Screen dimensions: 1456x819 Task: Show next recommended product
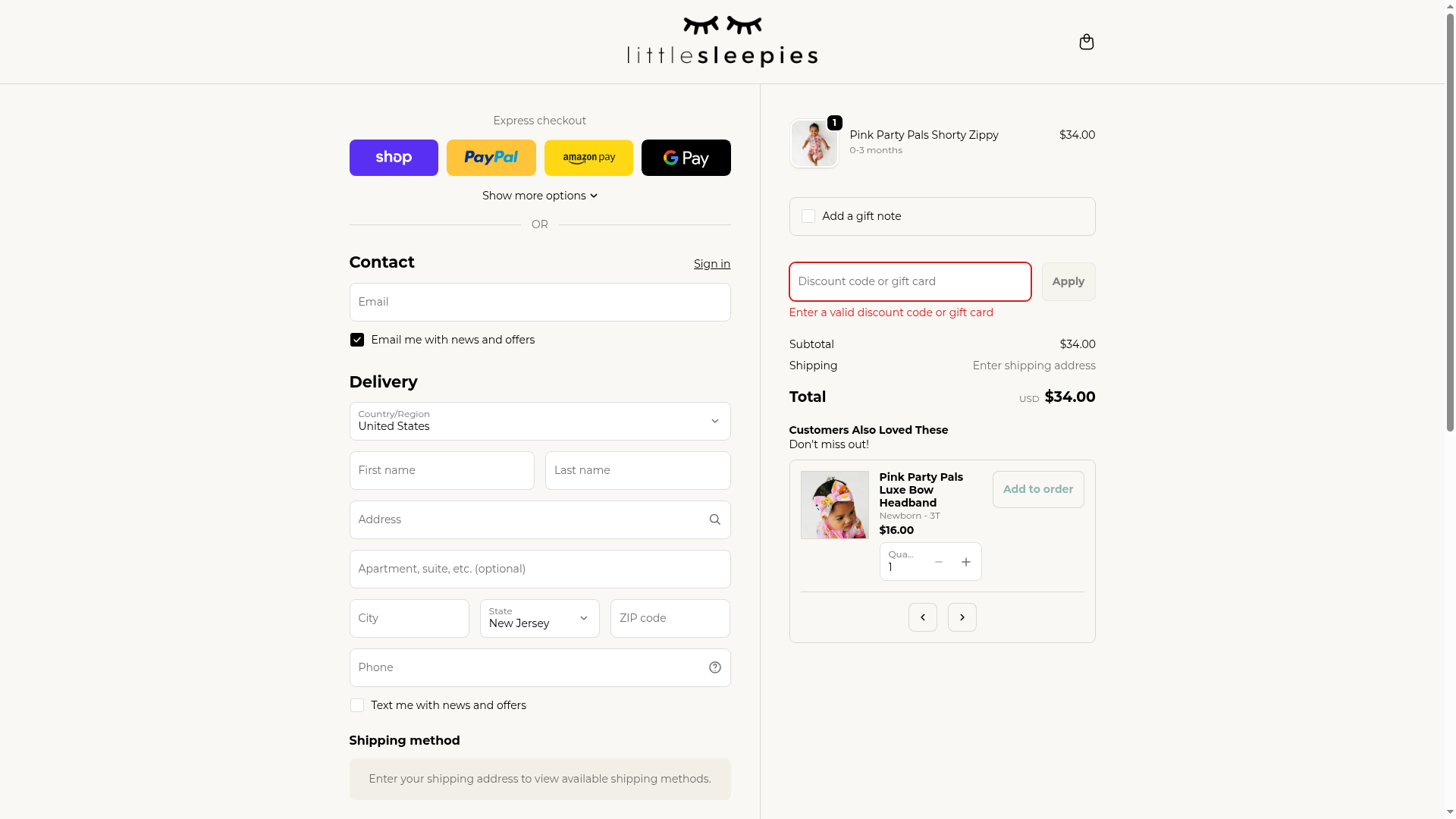click(x=962, y=617)
